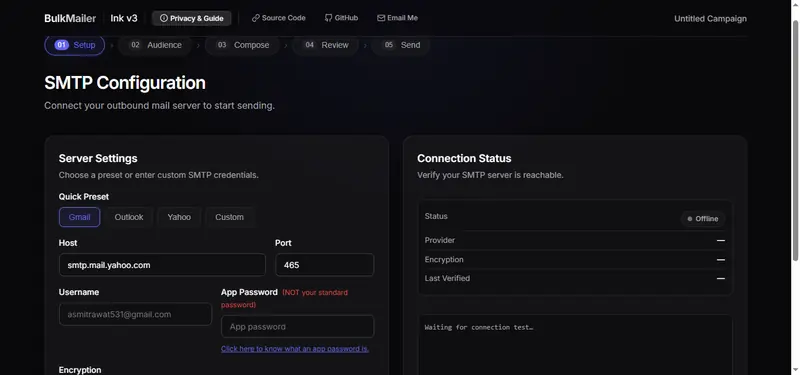Viewport: 800px width, 375px height.
Task: Open the app password help link
Action: (295, 349)
